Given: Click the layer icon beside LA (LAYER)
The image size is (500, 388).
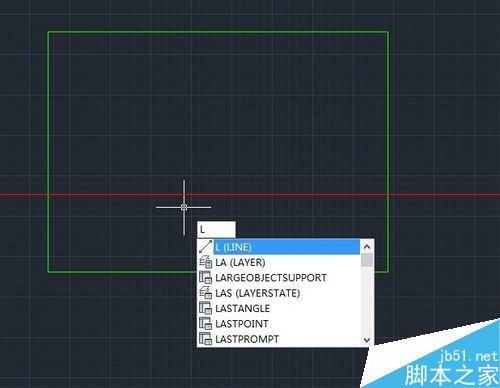Looking at the screenshot, I should (x=205, y=263).
